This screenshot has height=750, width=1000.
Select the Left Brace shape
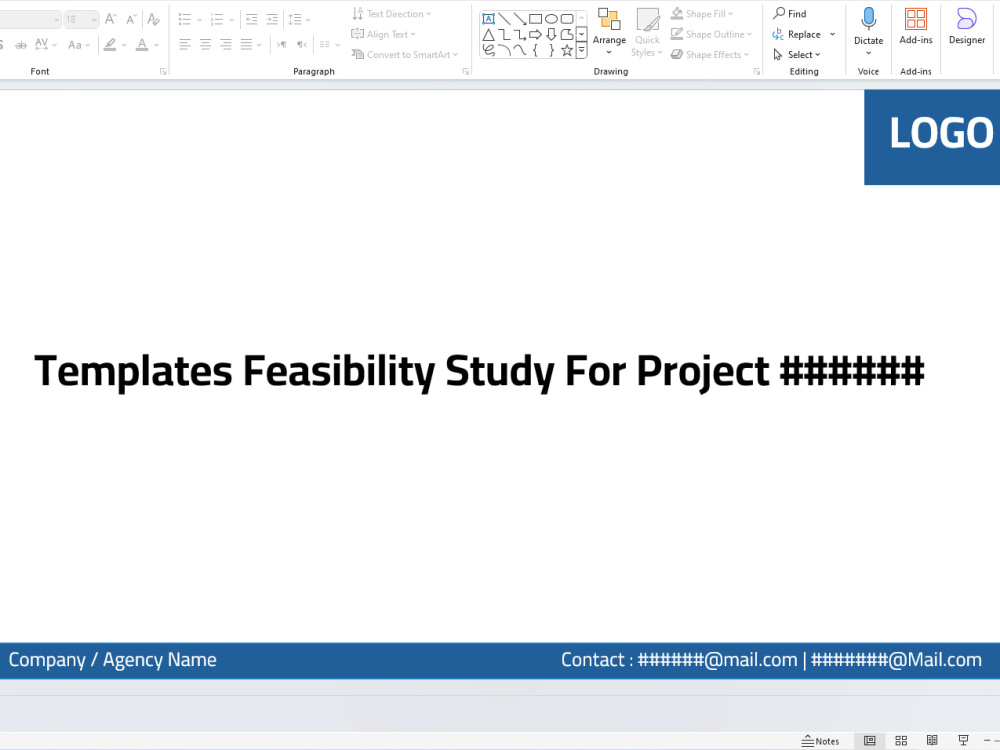click(x=536, y=50)
